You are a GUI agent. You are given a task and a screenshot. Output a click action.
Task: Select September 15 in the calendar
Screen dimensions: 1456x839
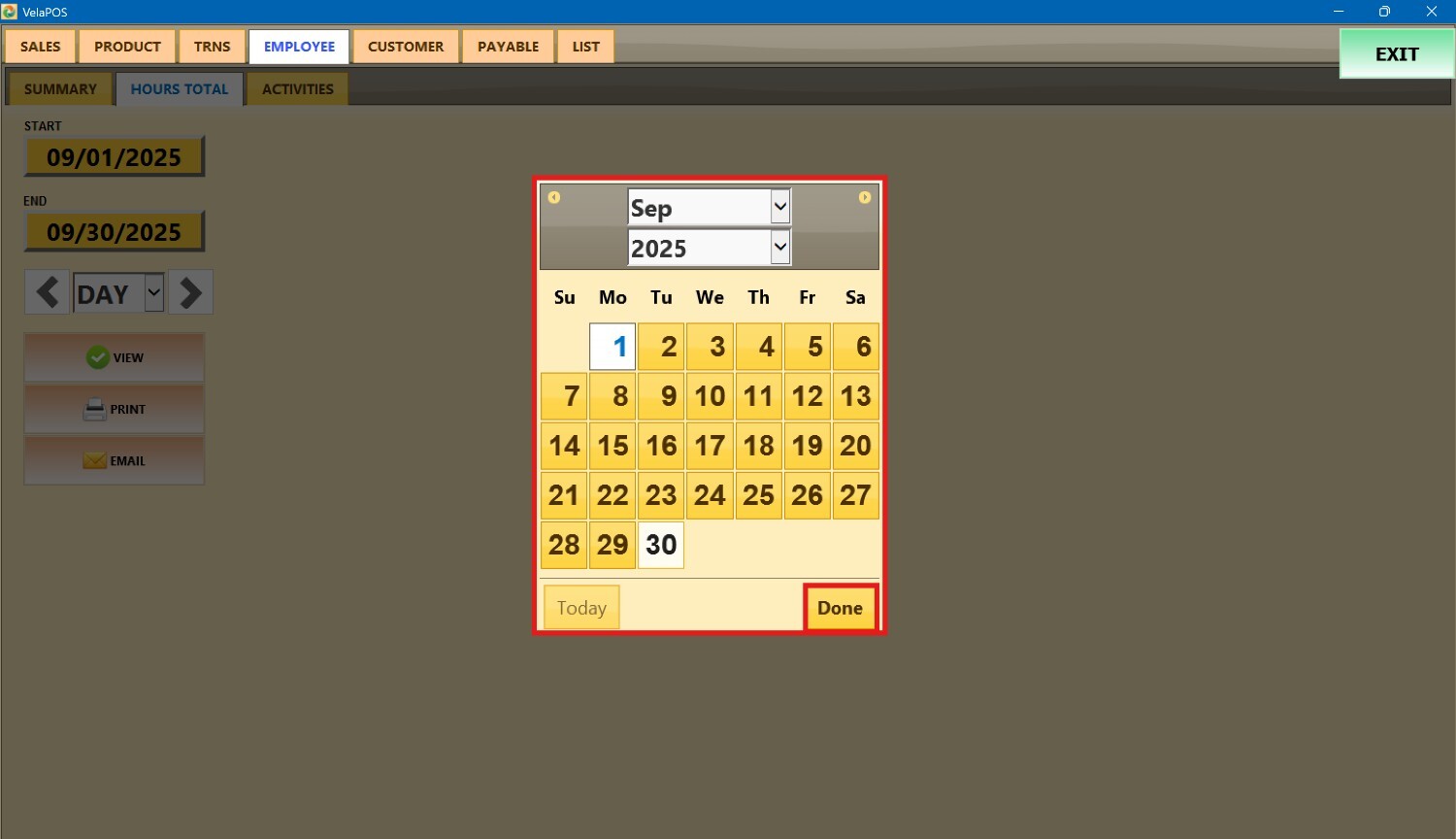click(612, 446)
